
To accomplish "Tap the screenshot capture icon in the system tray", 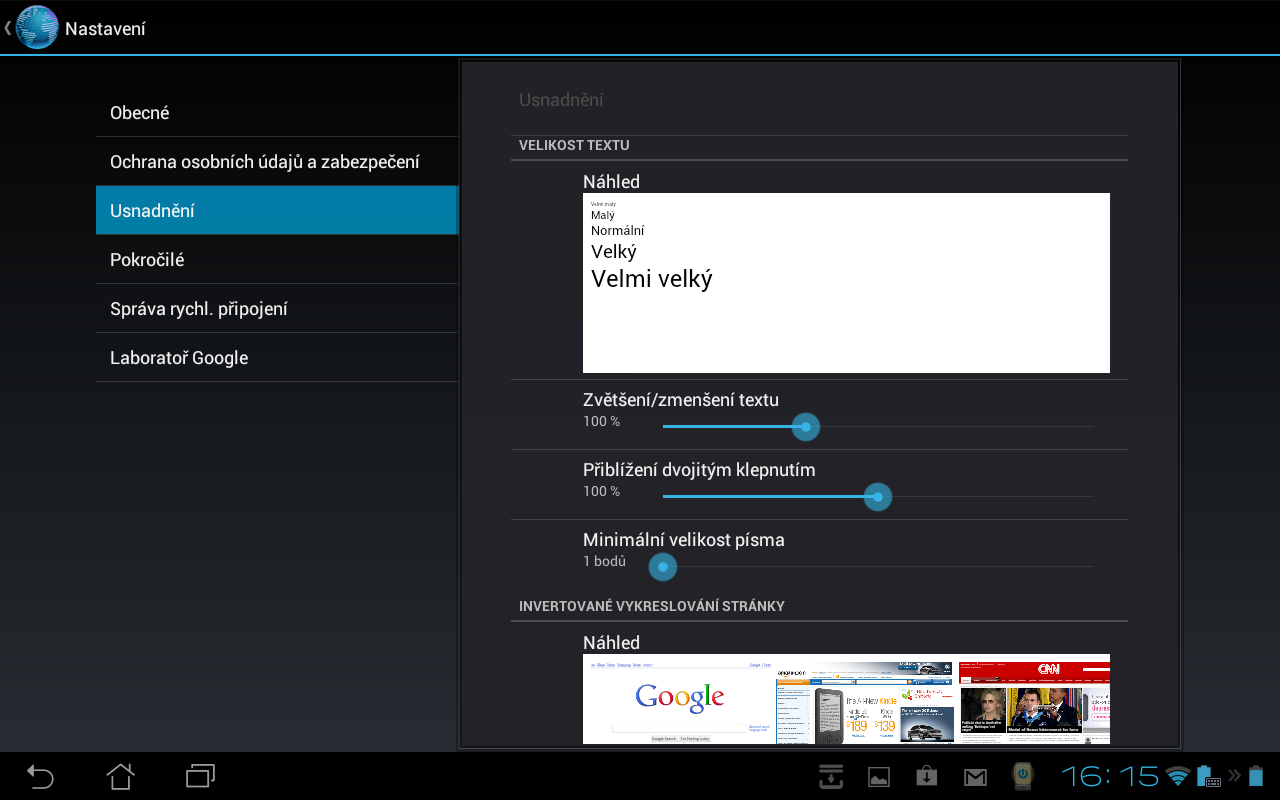I will (x=830, y=776).
